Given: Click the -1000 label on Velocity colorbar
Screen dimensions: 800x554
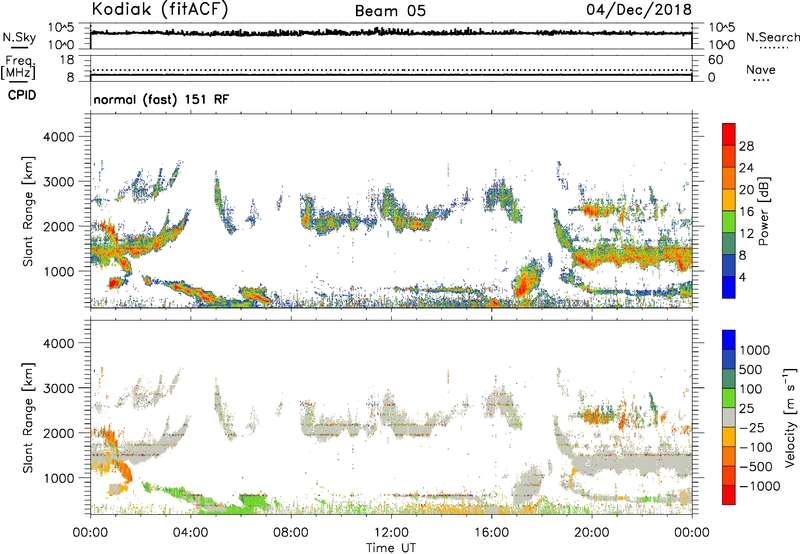Looking at the screenshot, I should pos(760,486).
